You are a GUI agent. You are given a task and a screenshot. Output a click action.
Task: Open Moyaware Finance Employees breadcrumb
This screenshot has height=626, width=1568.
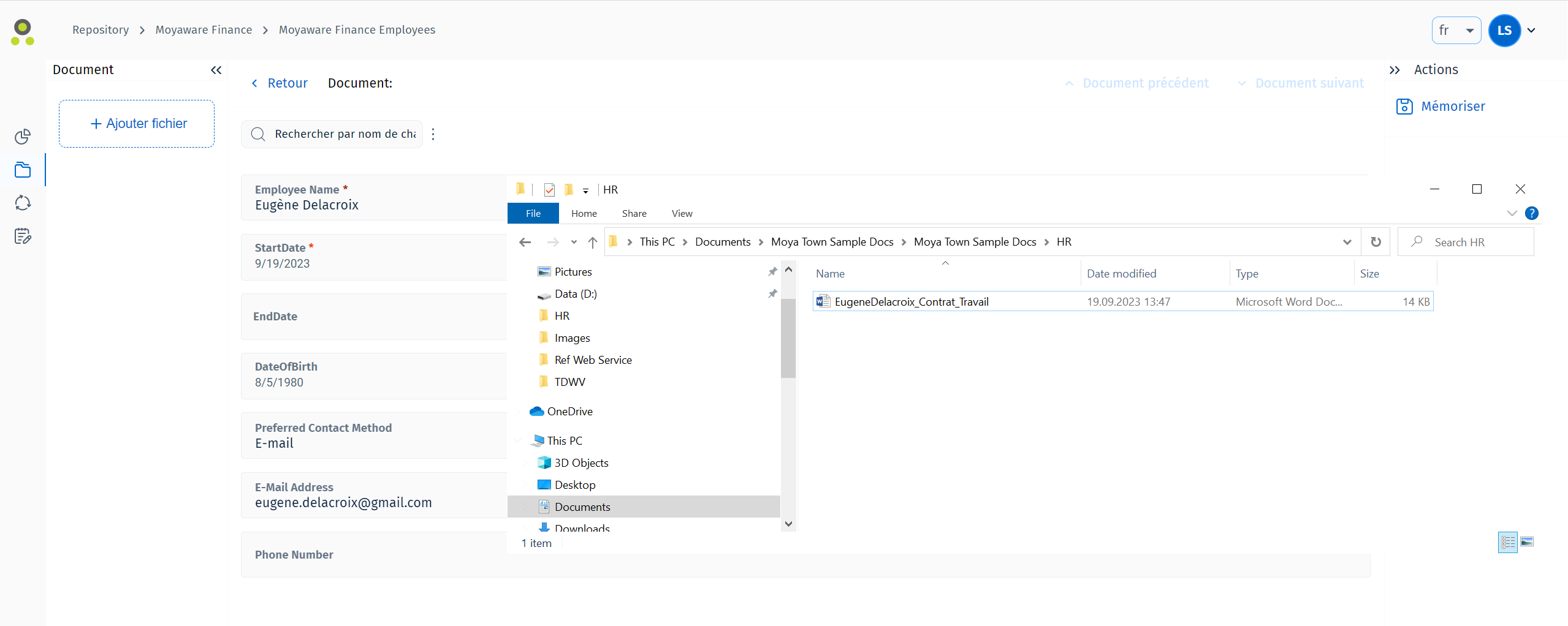point(357,30)
